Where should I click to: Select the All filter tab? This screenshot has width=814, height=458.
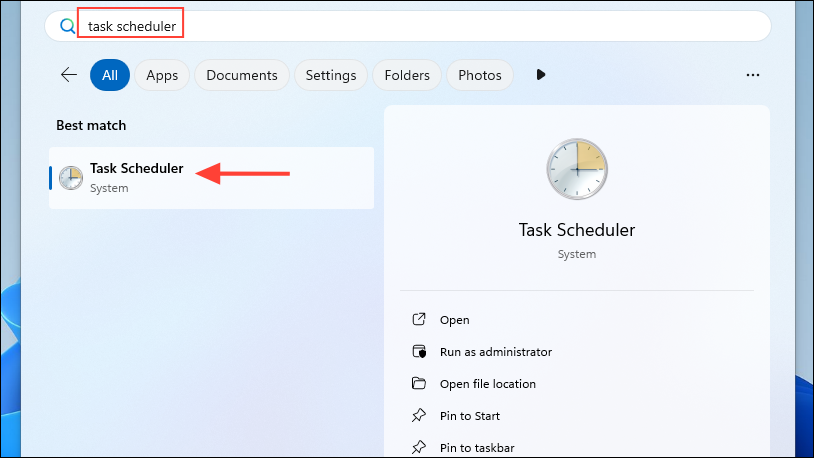pyautogui.click(x=110, y=75)
